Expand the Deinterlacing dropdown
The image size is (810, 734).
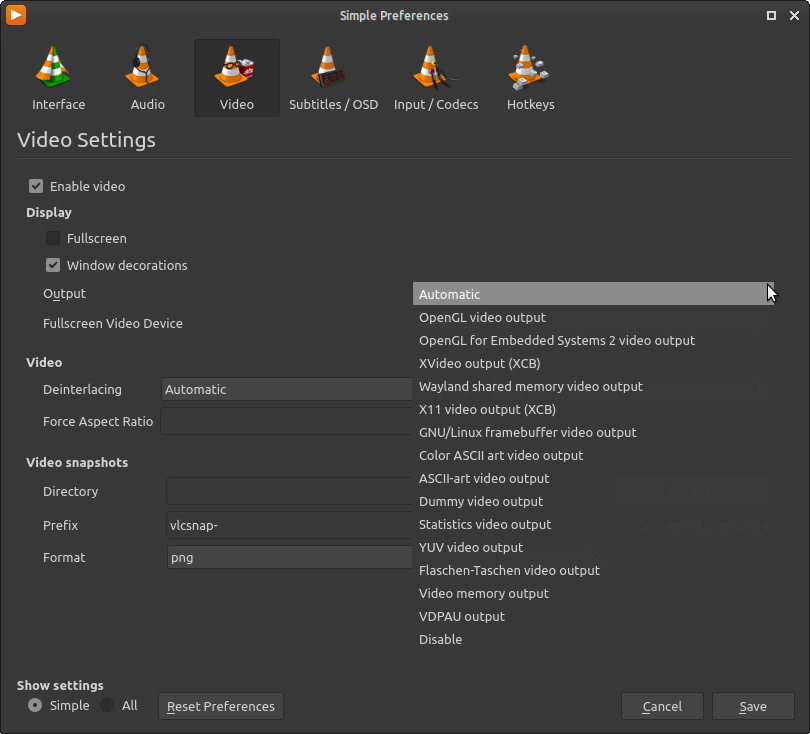pos(286,390)
